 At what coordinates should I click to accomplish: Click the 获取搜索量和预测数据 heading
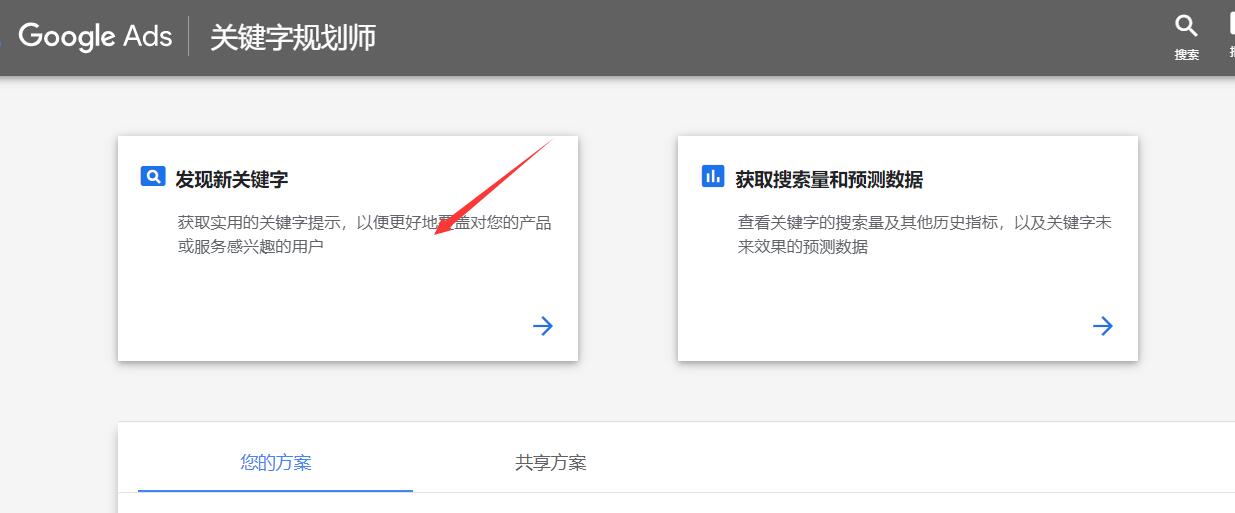(x=829, y=180)
